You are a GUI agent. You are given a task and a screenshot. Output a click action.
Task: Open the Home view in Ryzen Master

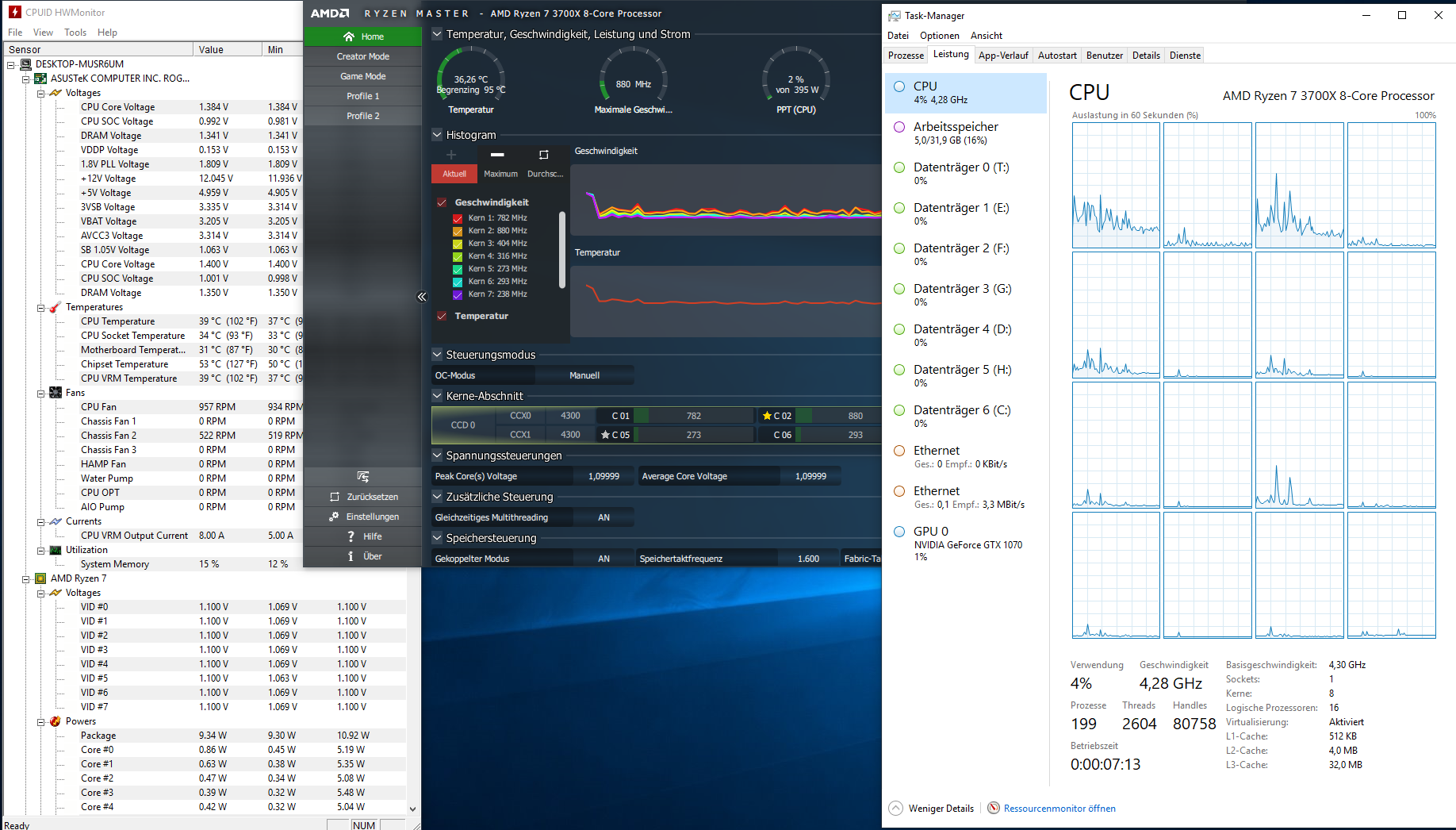(362, 37)
